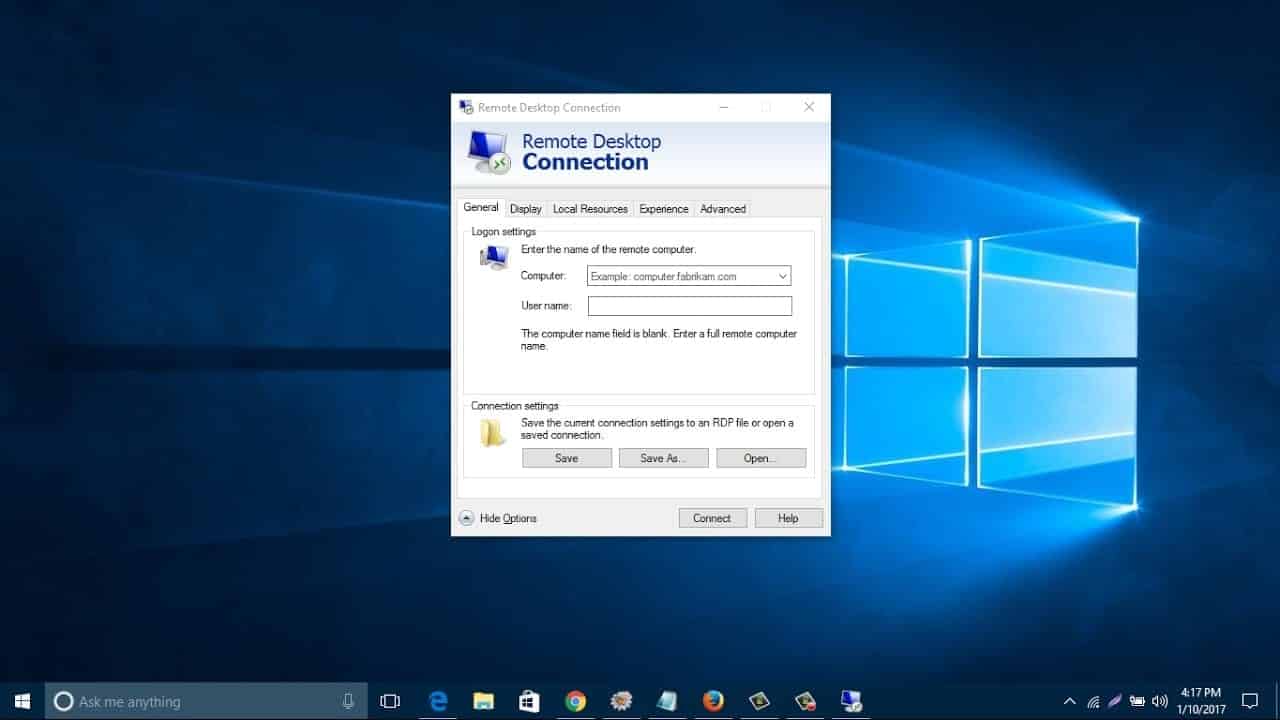The image size is (1280, 720).
Task: Open the Action Center notification icon
Action: [1250, 700]
